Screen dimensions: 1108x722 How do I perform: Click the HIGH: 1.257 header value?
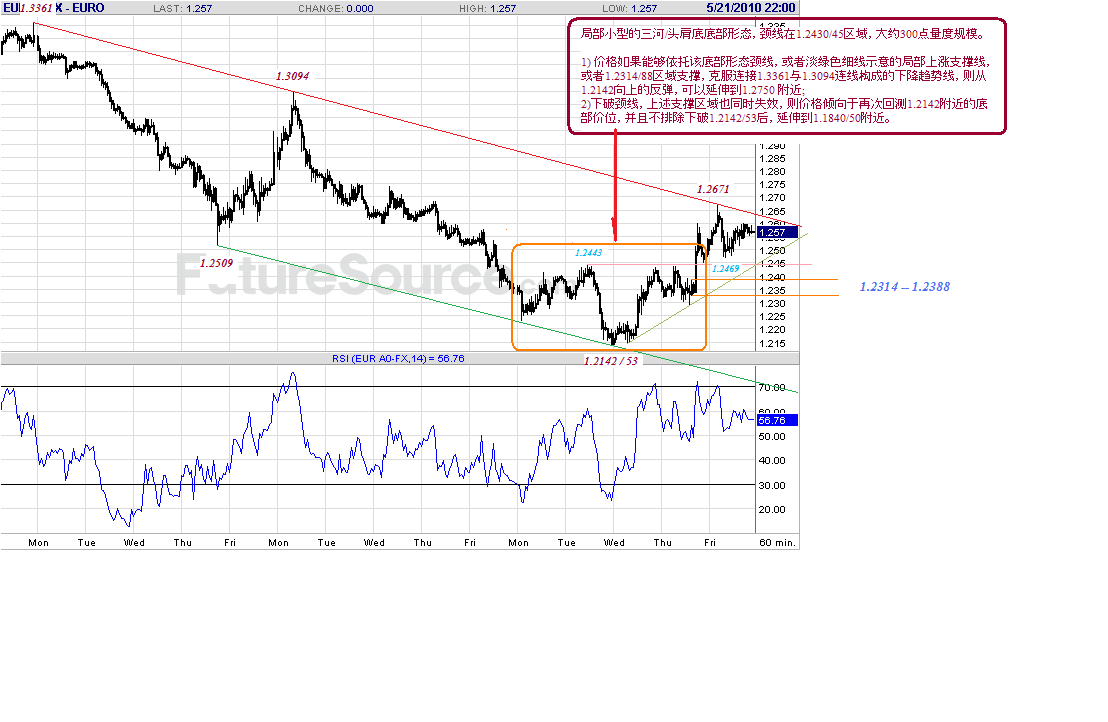point(488,8)
